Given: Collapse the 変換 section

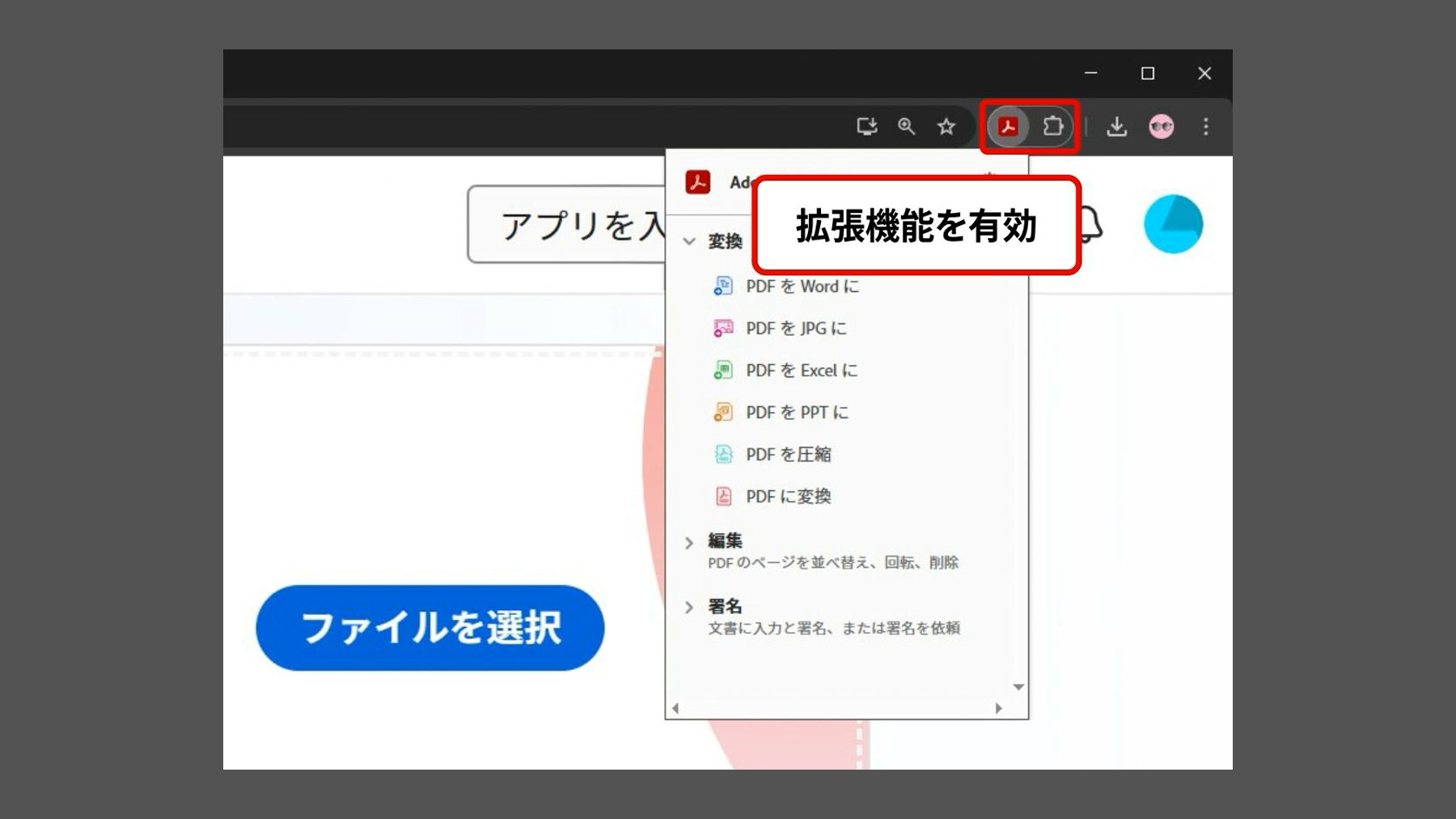Looking at the screenshot, I should (x=689, y=241).
